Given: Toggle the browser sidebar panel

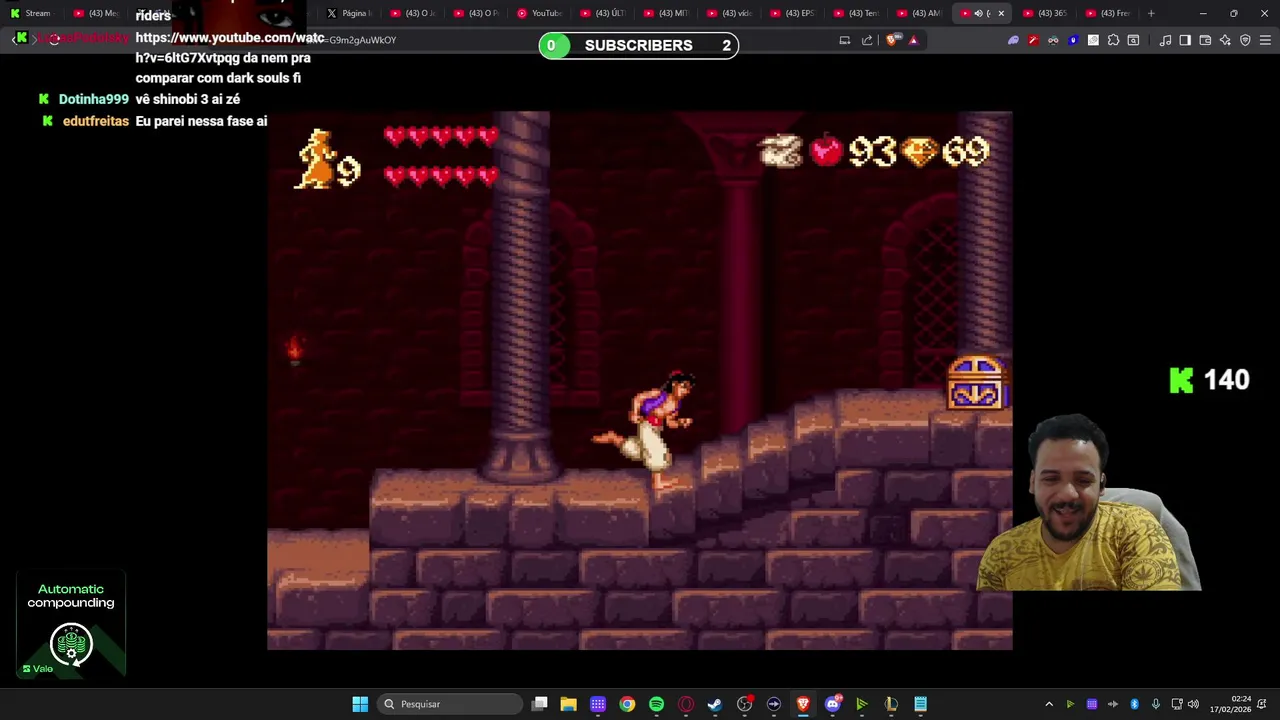Looking at the screenshot, I should 1185,40.
